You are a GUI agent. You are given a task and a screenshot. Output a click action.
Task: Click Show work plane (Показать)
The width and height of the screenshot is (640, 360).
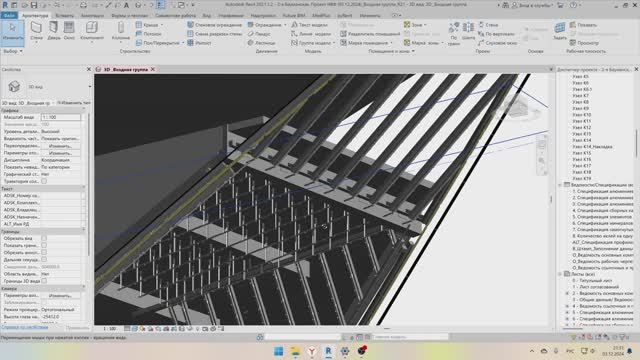coord(583,25)
